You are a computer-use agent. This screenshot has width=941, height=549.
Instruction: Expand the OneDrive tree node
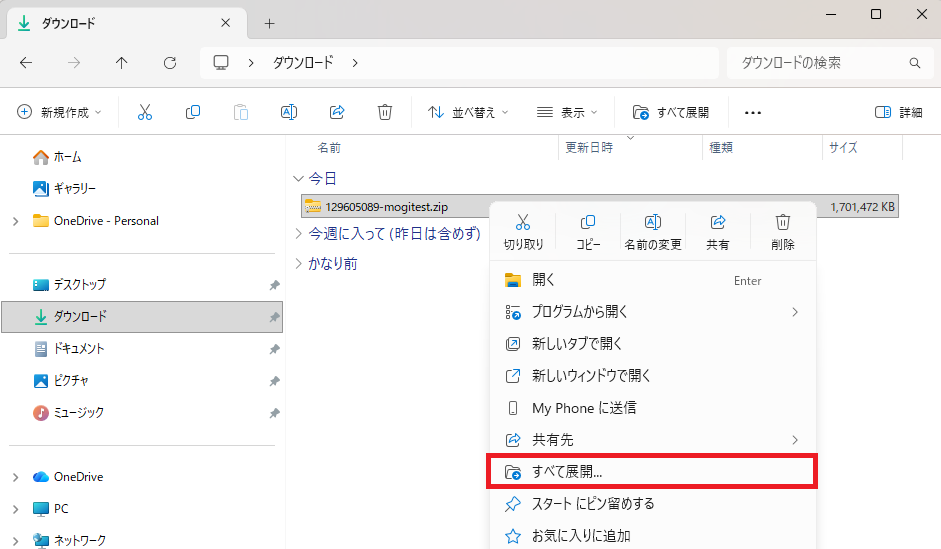coord(16,477)
